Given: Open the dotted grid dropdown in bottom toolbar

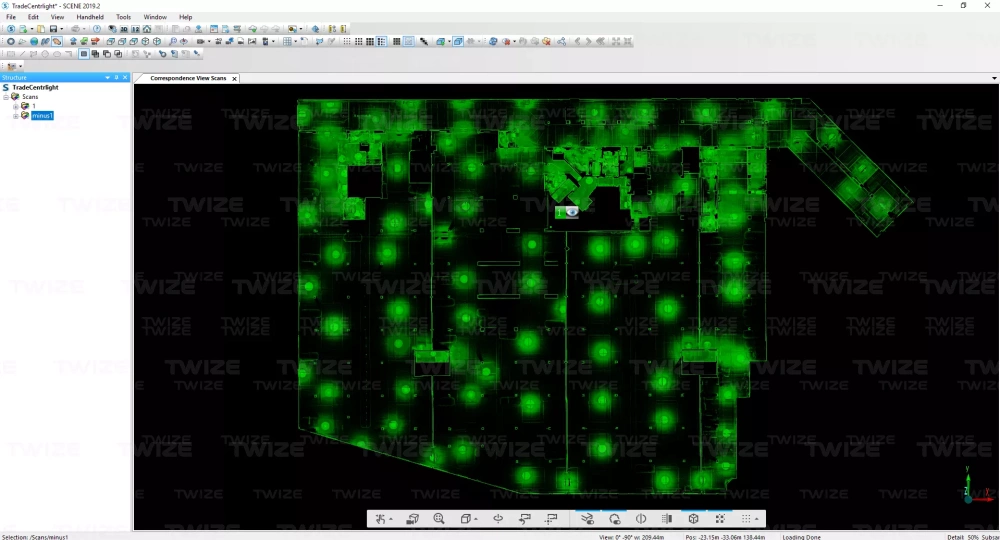Looking at the screenshot, I should pos(756,520).
